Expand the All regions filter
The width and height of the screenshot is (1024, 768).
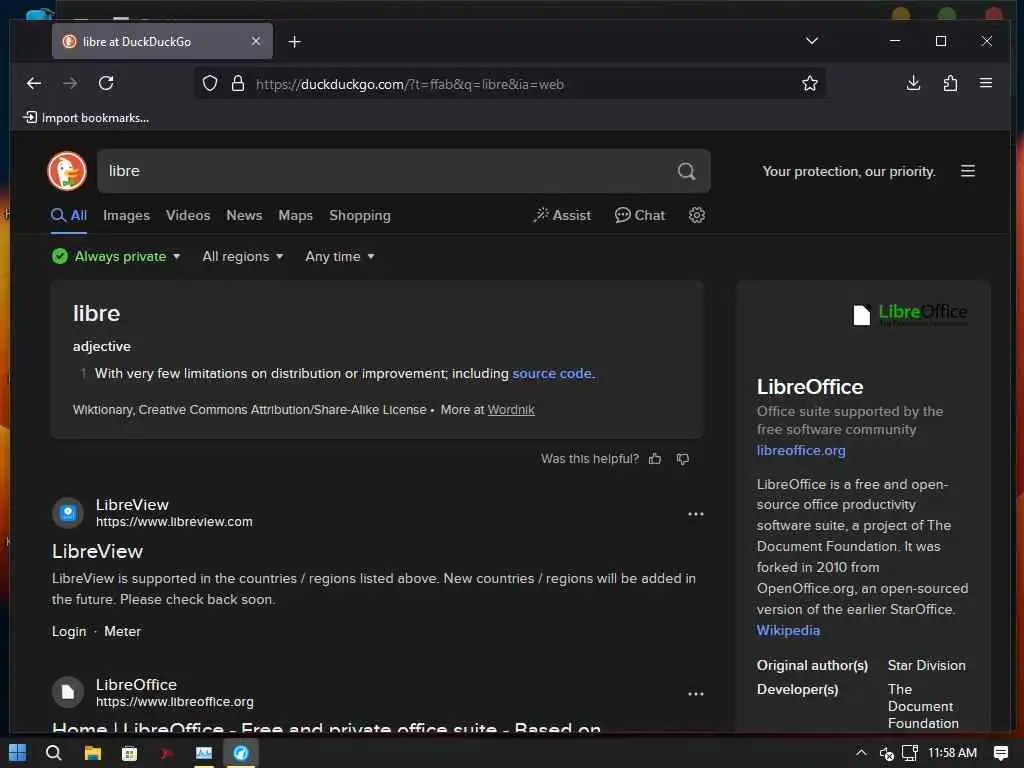click(x=242, y=257)
